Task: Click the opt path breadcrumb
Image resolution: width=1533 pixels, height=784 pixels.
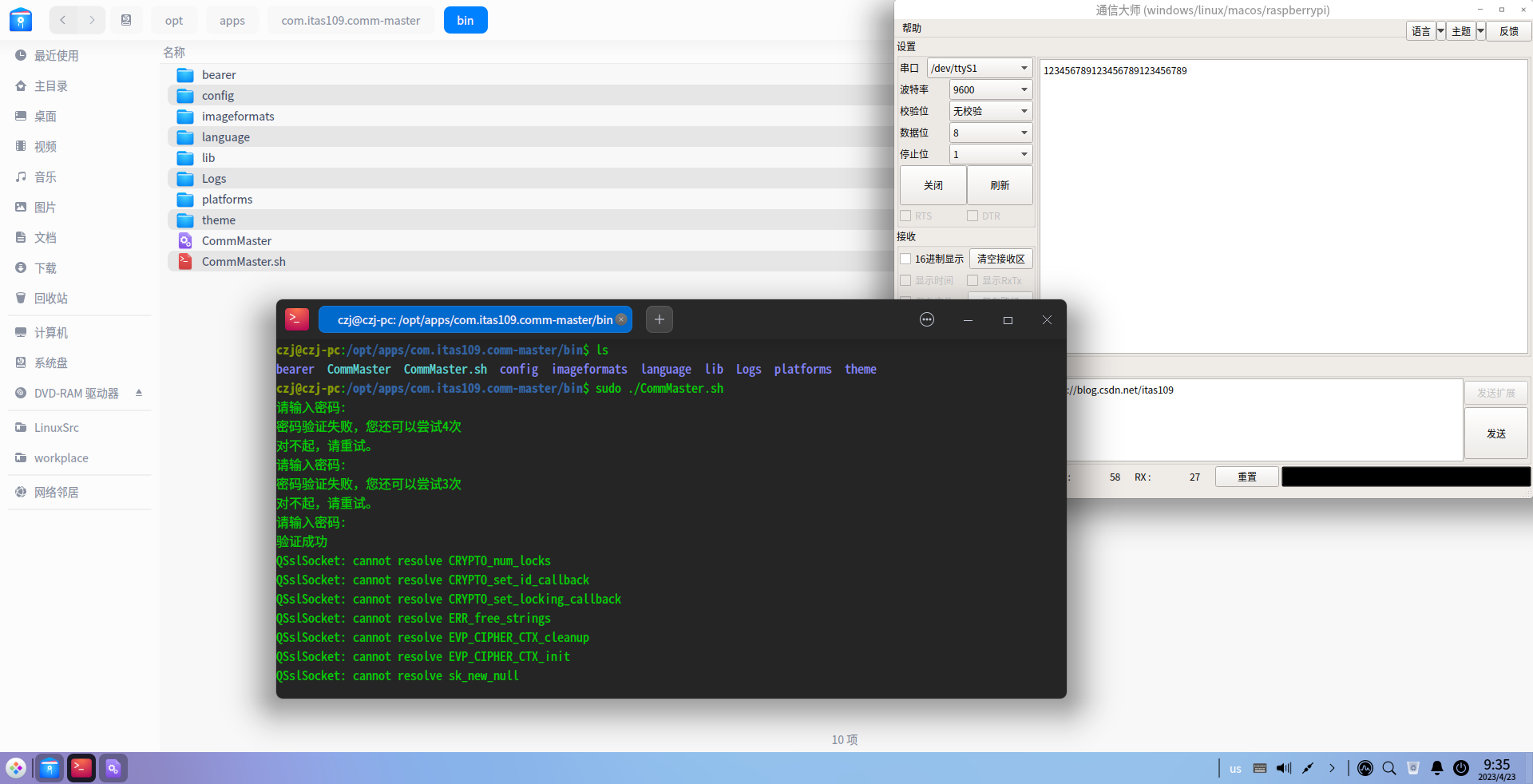Action: coord(174,20)
